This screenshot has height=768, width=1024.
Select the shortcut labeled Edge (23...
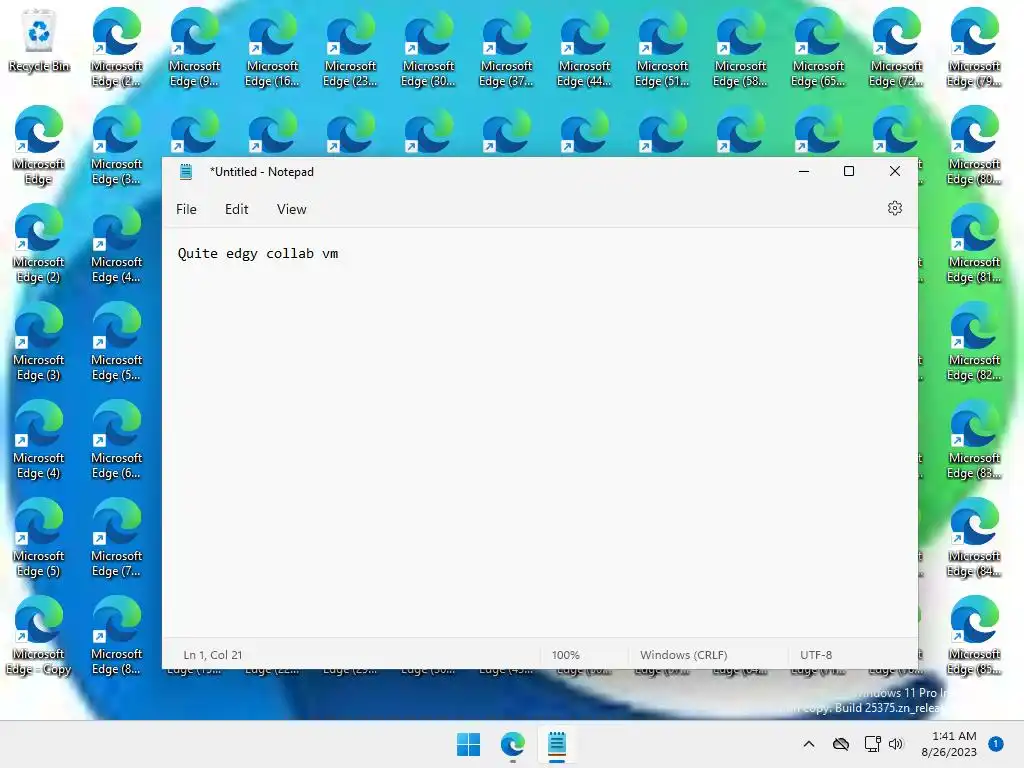pyautogui.click(x=350, y=48)
